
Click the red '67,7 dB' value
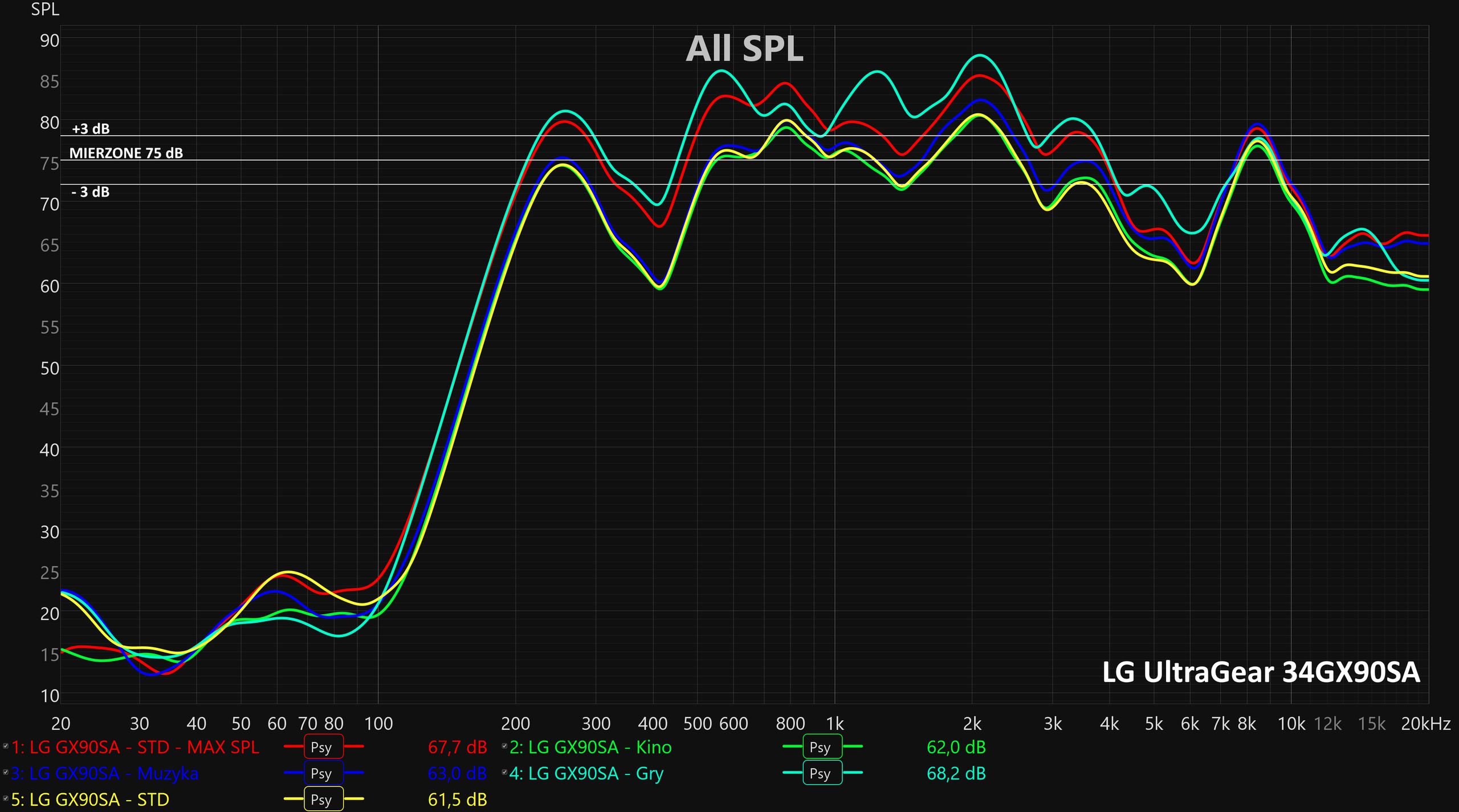click(458, 747)
